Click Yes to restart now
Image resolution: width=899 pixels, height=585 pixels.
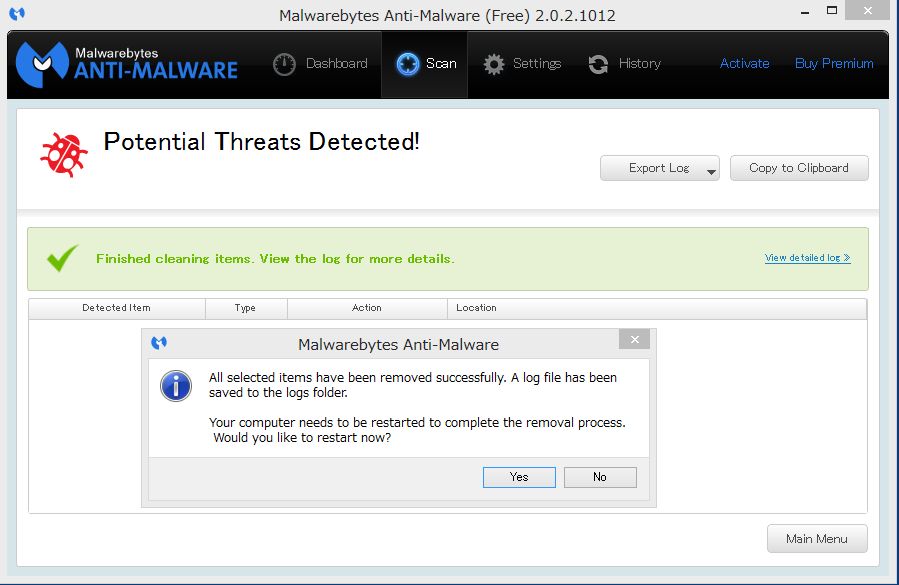click(x=519, y=477)
